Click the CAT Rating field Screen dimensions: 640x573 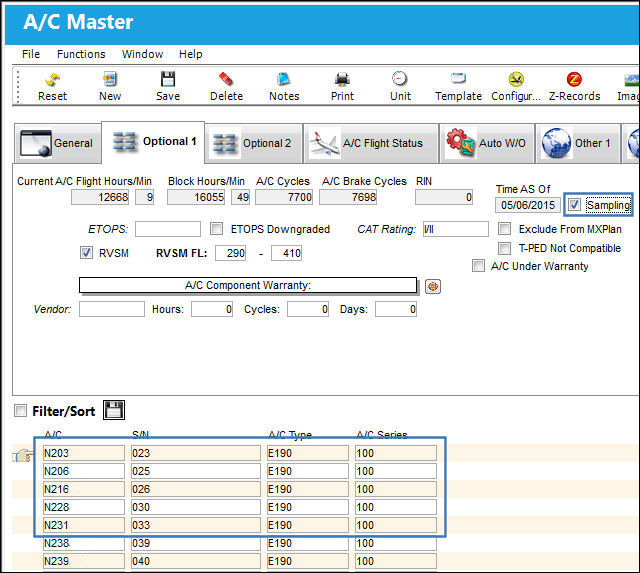tap(456, 229)
